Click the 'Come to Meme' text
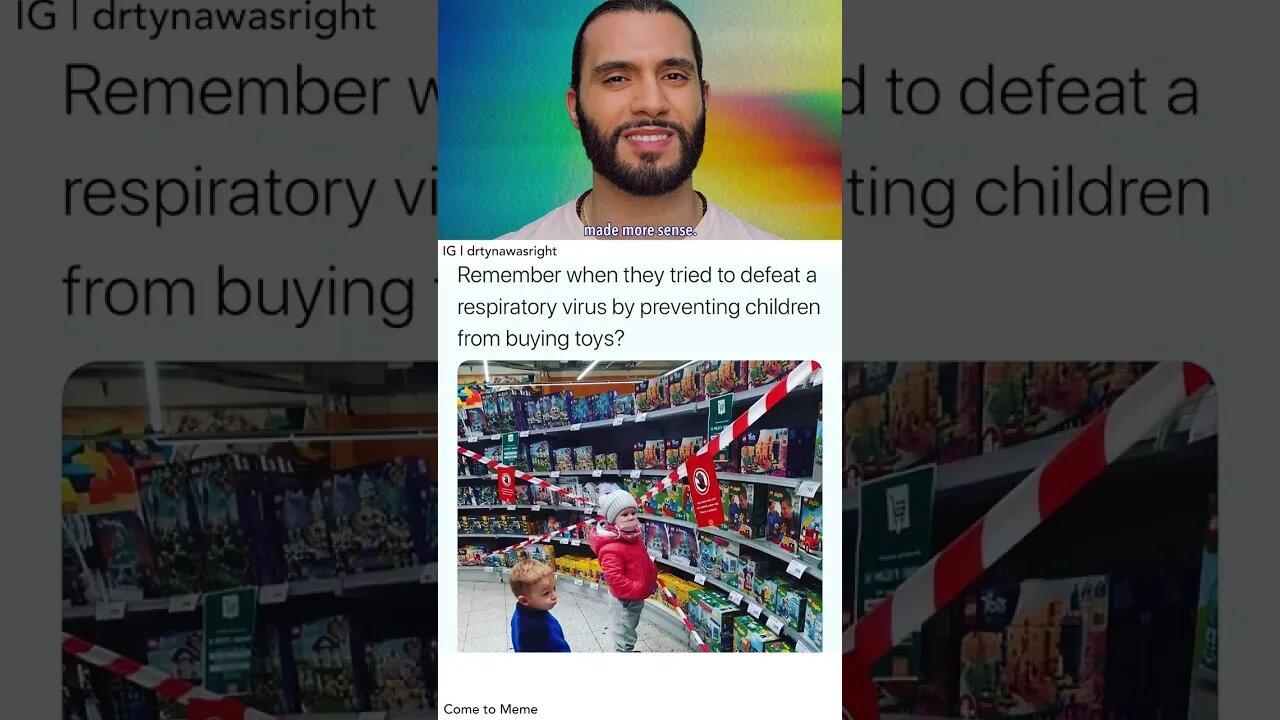 (x=490, y=709)
